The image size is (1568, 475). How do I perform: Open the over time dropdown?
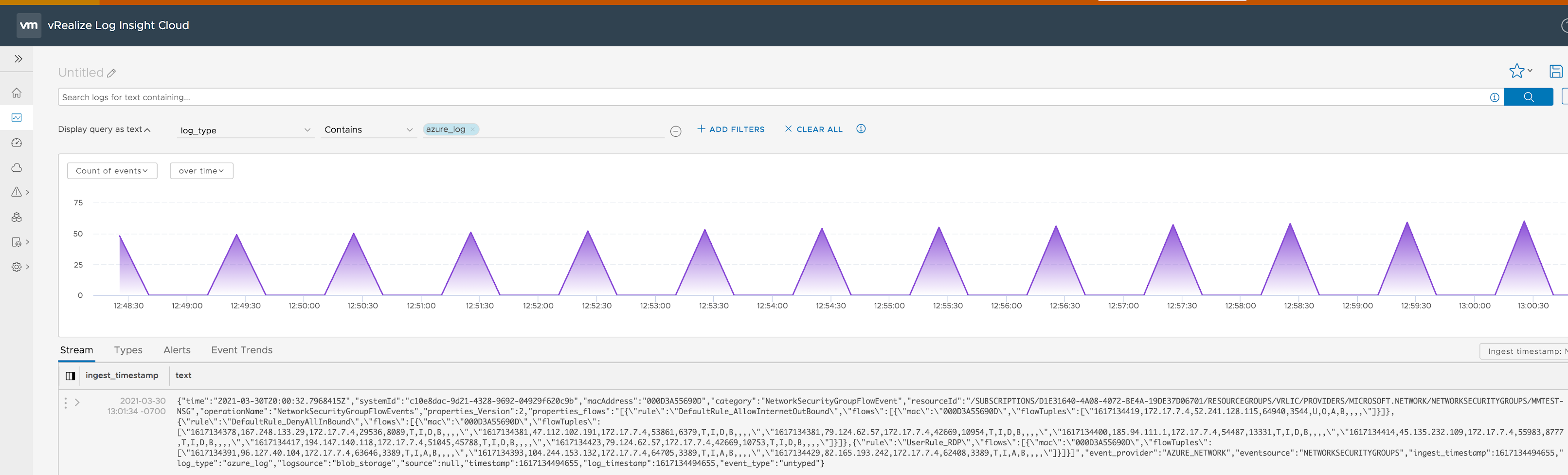pyautogui.click(x=201, y=170)
